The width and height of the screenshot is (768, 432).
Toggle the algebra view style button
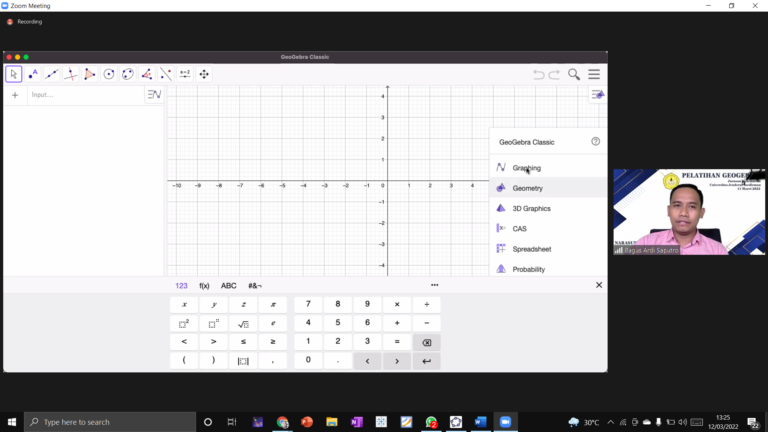click(x=154, y=95)
